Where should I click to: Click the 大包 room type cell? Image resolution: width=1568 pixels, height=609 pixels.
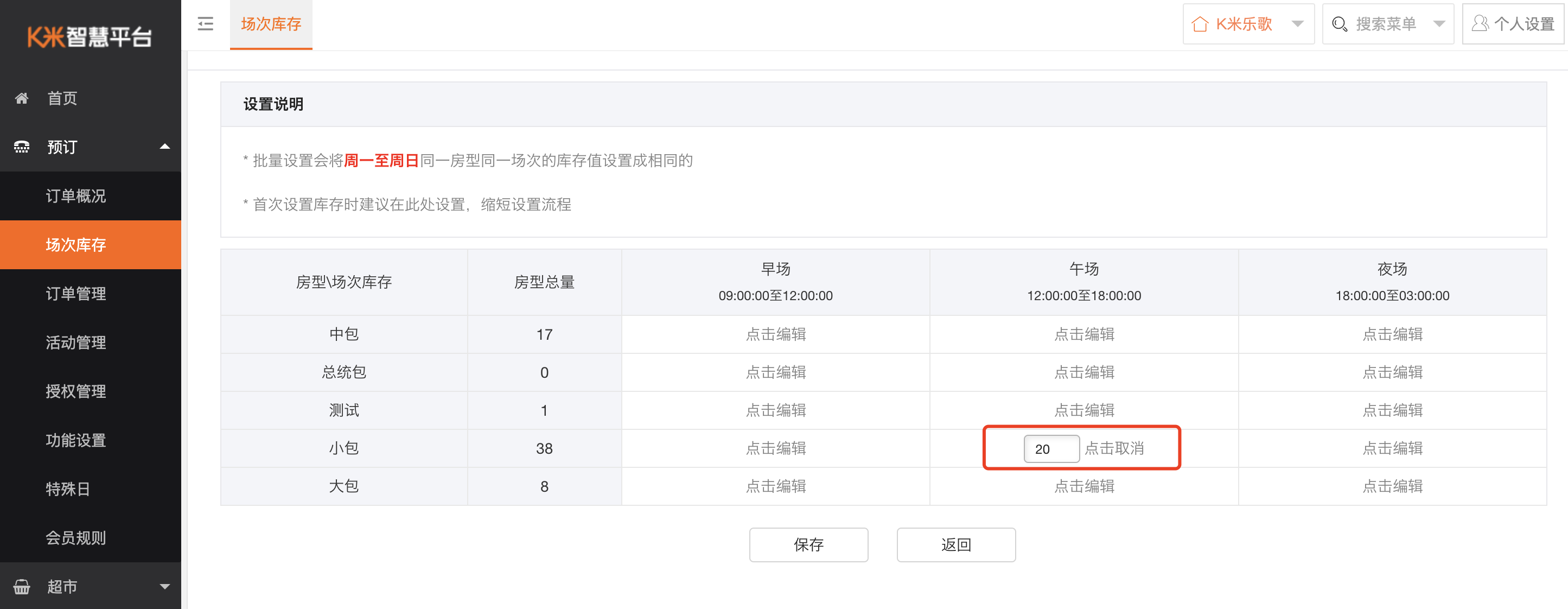[x=344, y=486]
